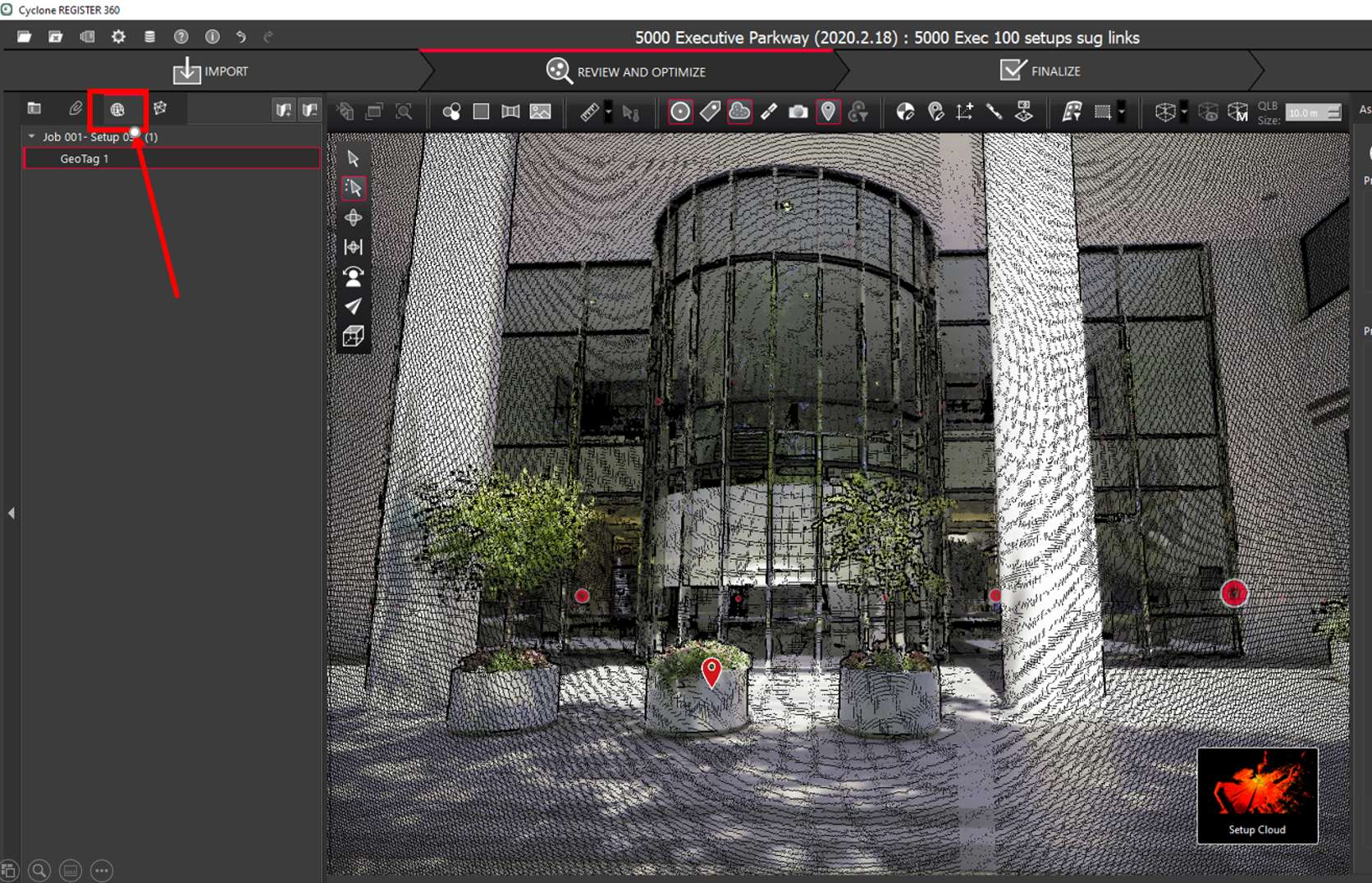This screenshot has height=883, width=1372.
Task: Adjust the QLB Size stepper
Action: (x=1334, y=112)
